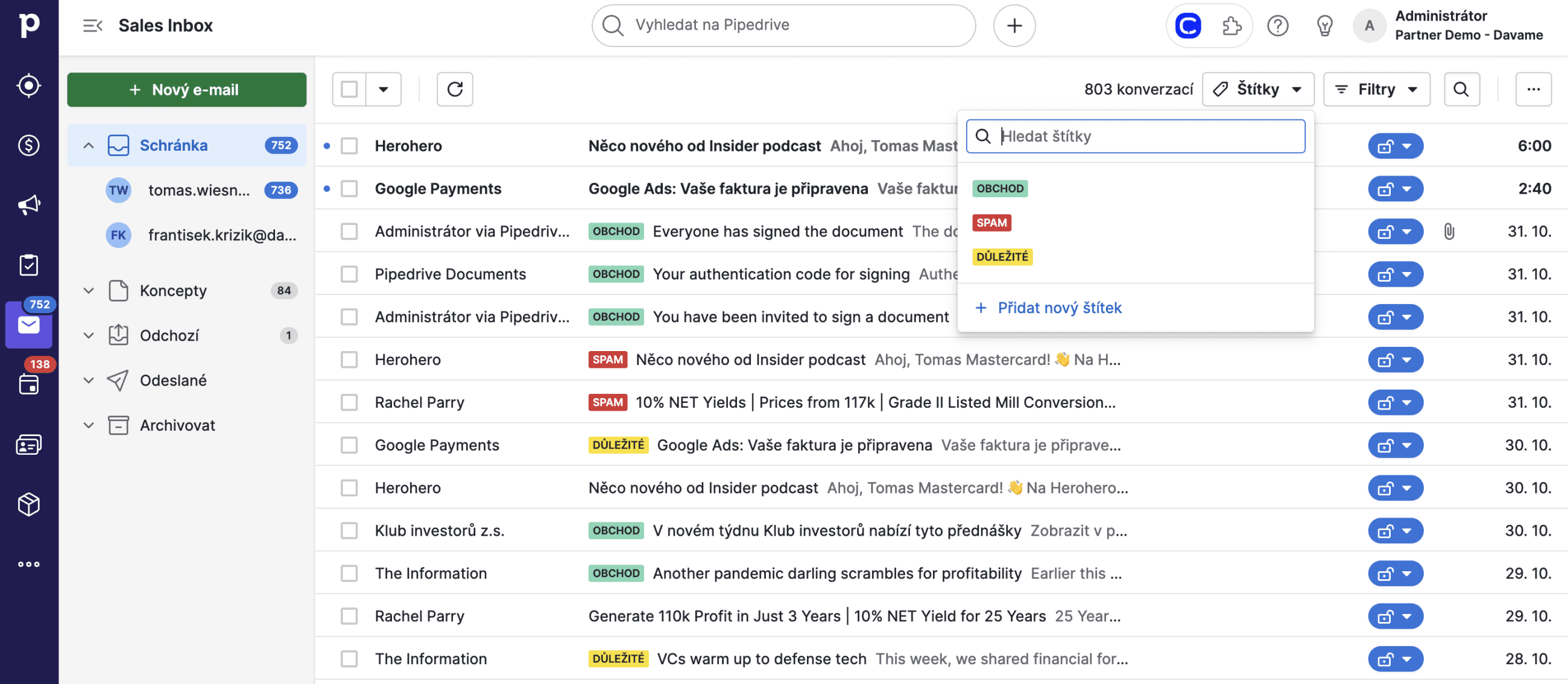Open Products from the box icon in sidebar
This screenshot has width=1568, height=684.
(x=28, y=504)
